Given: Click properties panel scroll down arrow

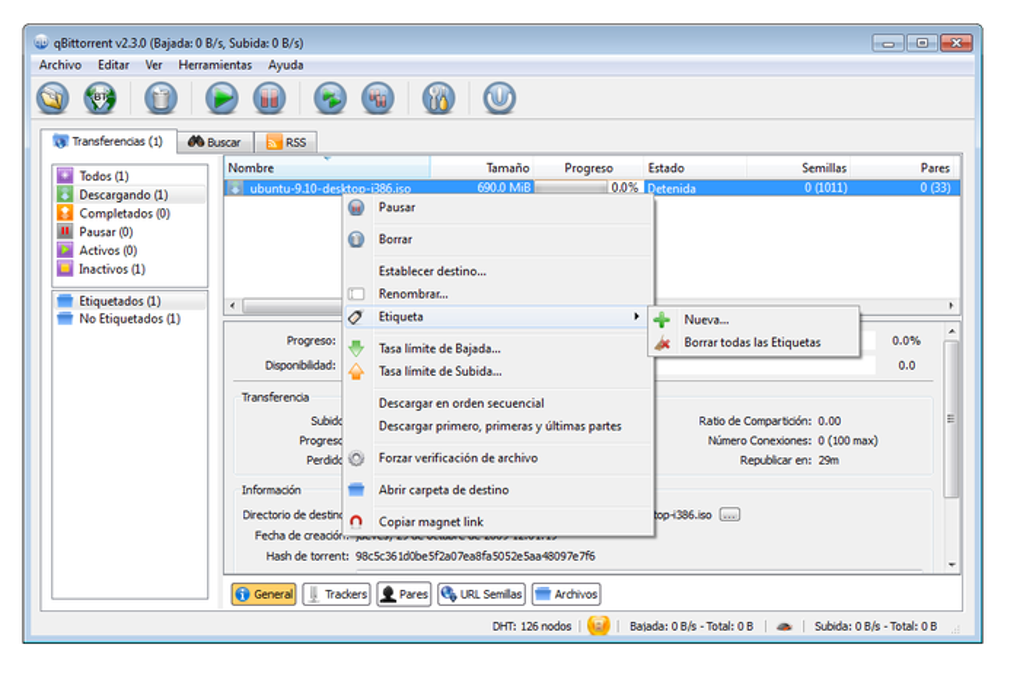Looking at the screenshot, I should click(x=952, y=565).
